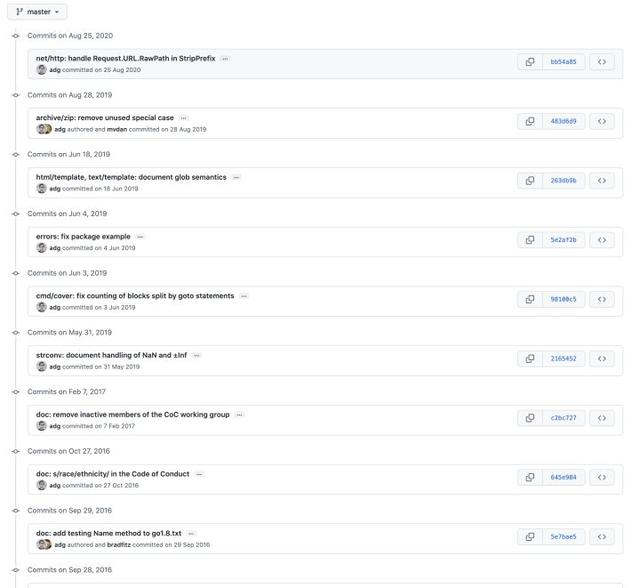Open commit hash link bb54a85

(x=563, y=62)
